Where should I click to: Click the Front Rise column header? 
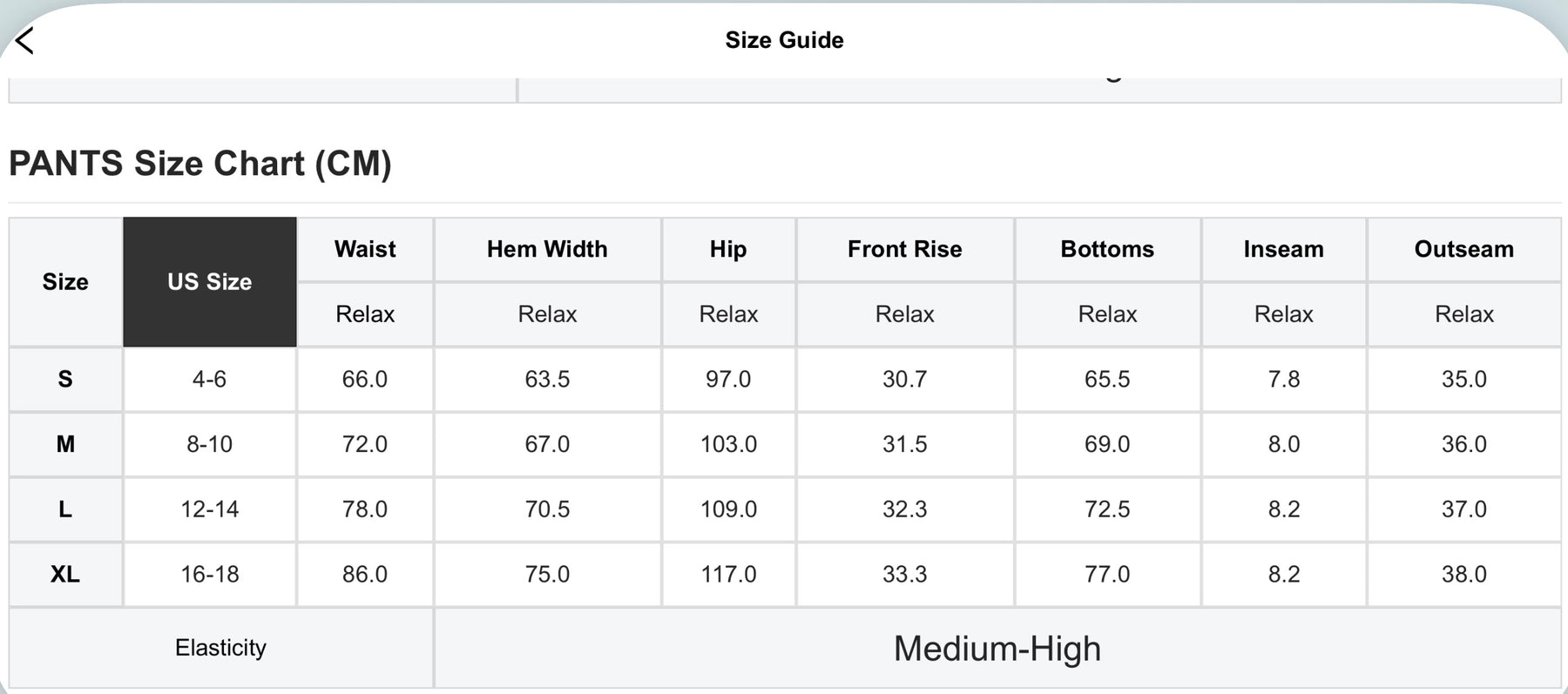pyautogui.click(x=904, y=249)
